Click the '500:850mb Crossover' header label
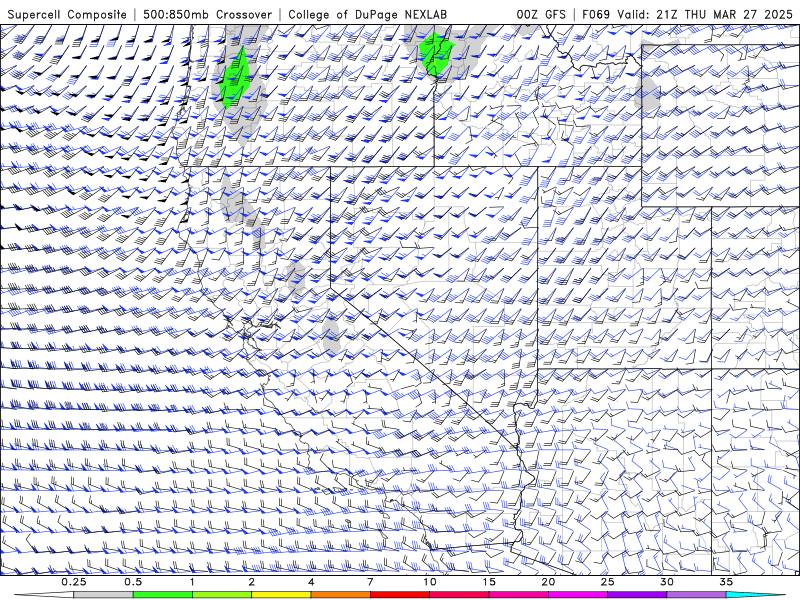This screenshot has height=600, width=800. [207, 14]
